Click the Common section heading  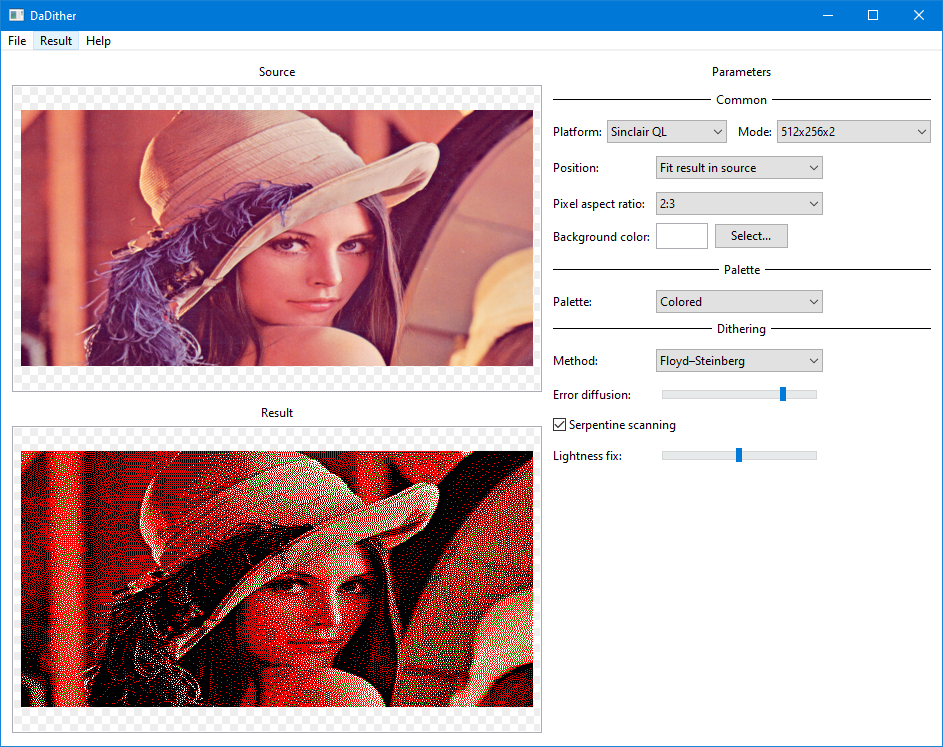[742, 100]
